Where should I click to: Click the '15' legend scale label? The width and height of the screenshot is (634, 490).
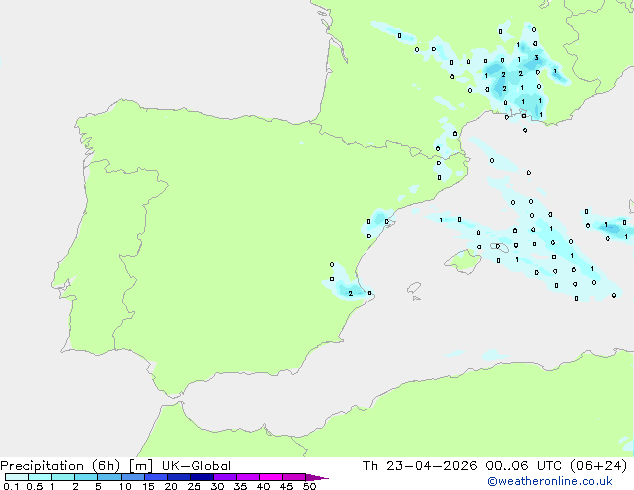click(x=148, y=486)
